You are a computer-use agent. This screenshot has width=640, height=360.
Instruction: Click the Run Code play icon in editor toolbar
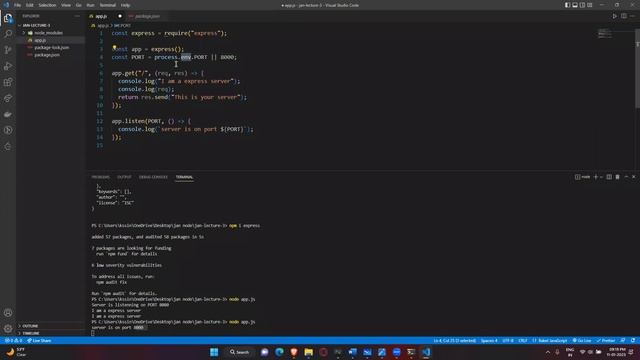pyautogui.click(x=614, y=16)
